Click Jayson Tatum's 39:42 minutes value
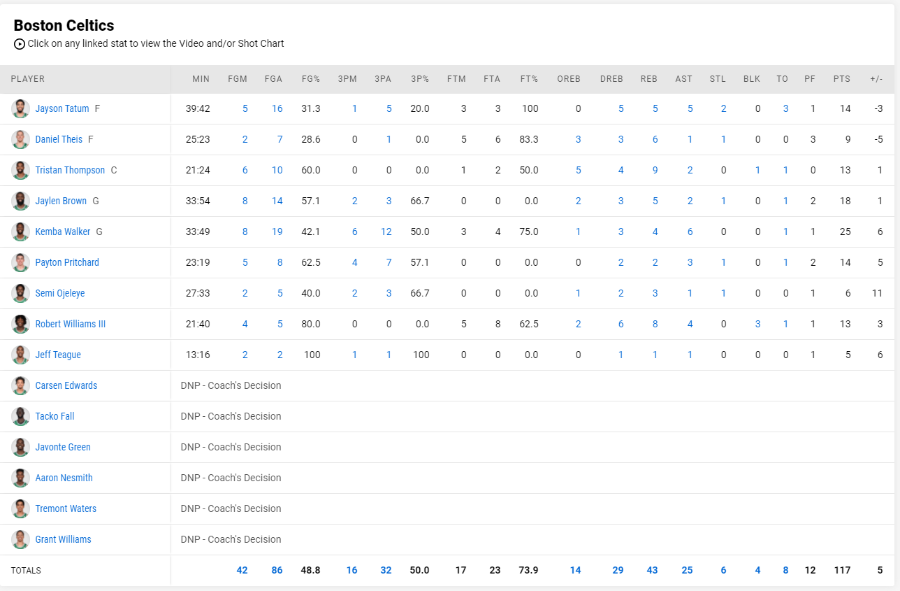The width and height of the screenshot is (900, 591). click(198, 108)
